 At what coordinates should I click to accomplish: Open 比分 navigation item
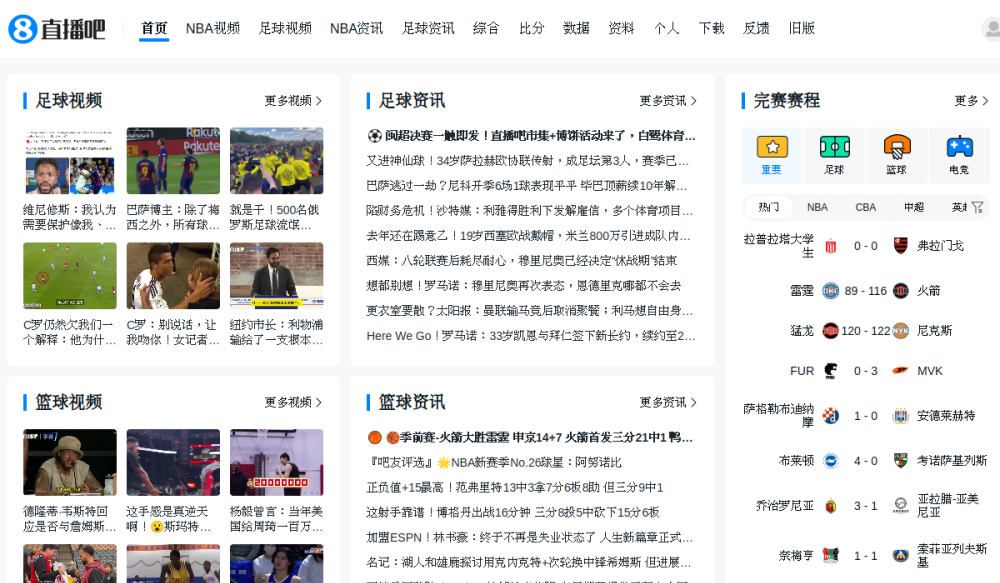coord(531,28)
